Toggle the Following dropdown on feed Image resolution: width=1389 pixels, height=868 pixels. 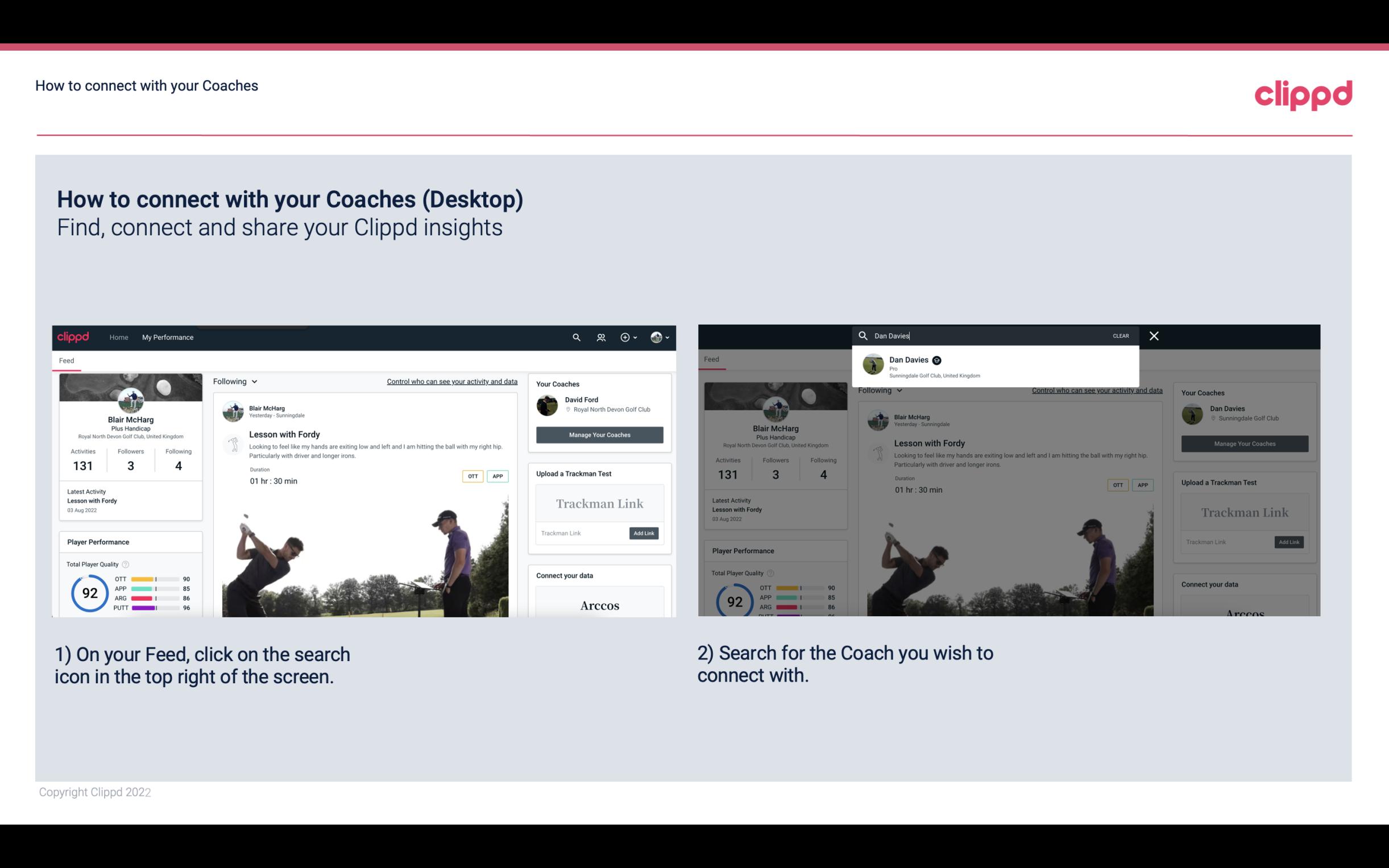[x=238, y=381]
